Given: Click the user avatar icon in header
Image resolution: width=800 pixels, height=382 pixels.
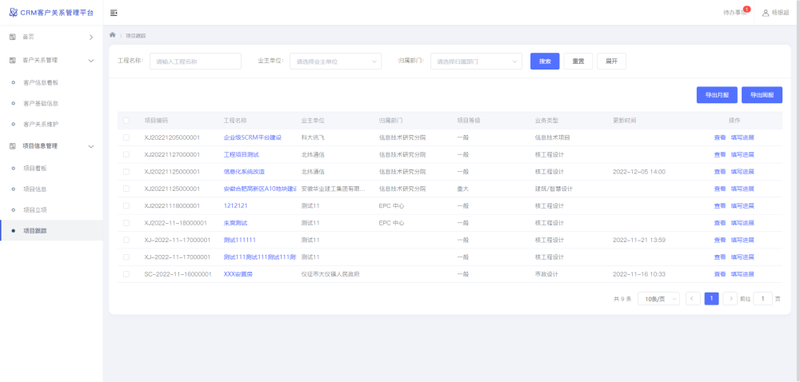Looking at the screenshot, I should click(x=765, y=13).
